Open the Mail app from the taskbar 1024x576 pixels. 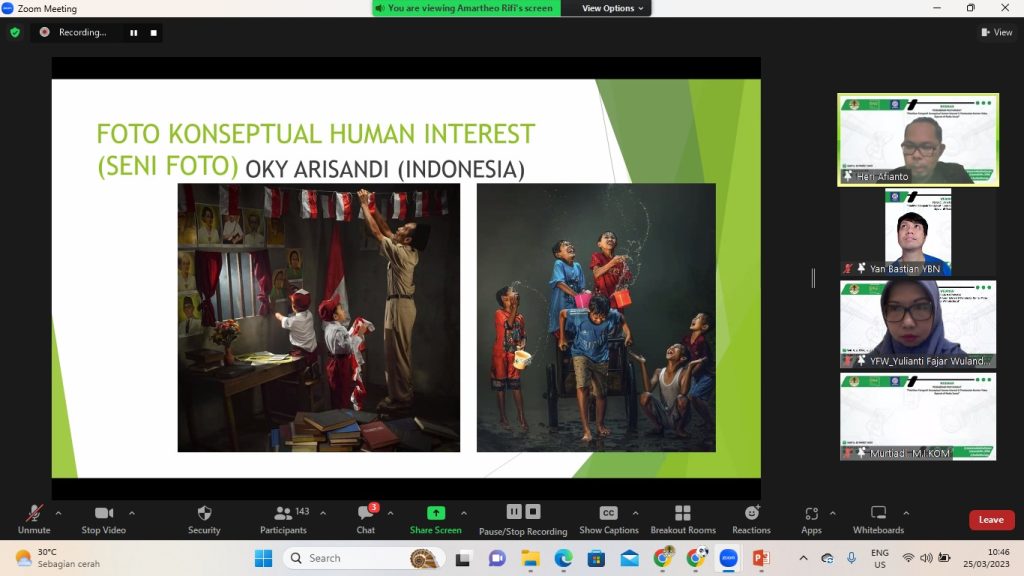(630, 558)
